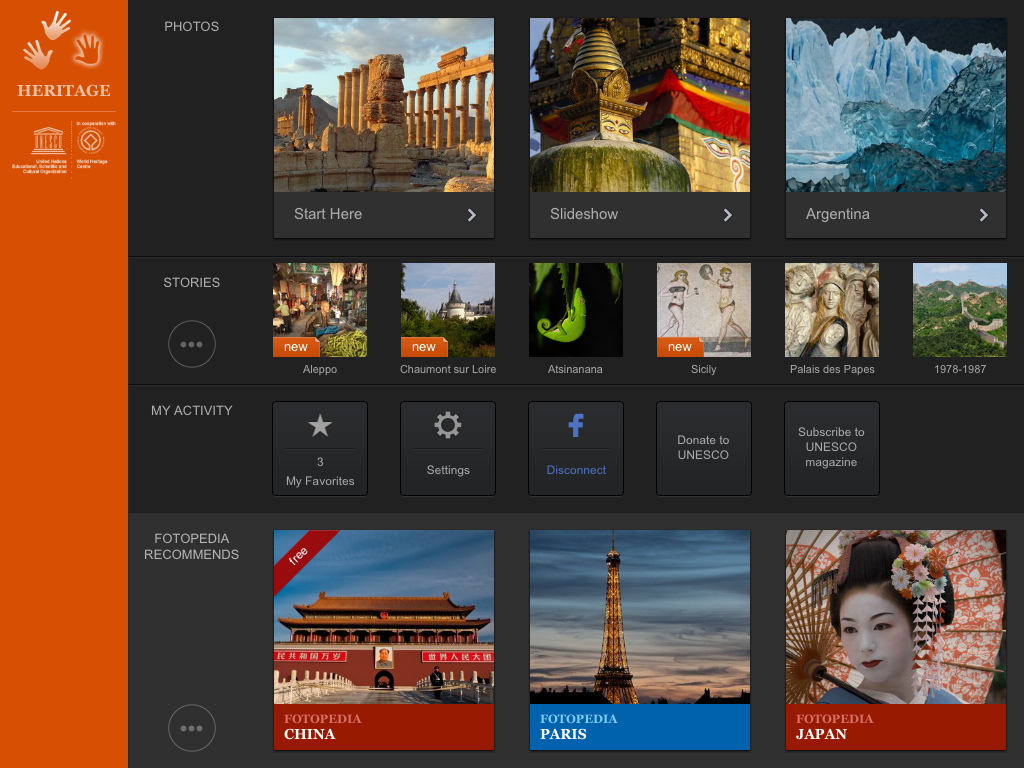Click the new badge on Aleppo
The width and height of the screenshot is (1024, 768).
click(296, 347)
